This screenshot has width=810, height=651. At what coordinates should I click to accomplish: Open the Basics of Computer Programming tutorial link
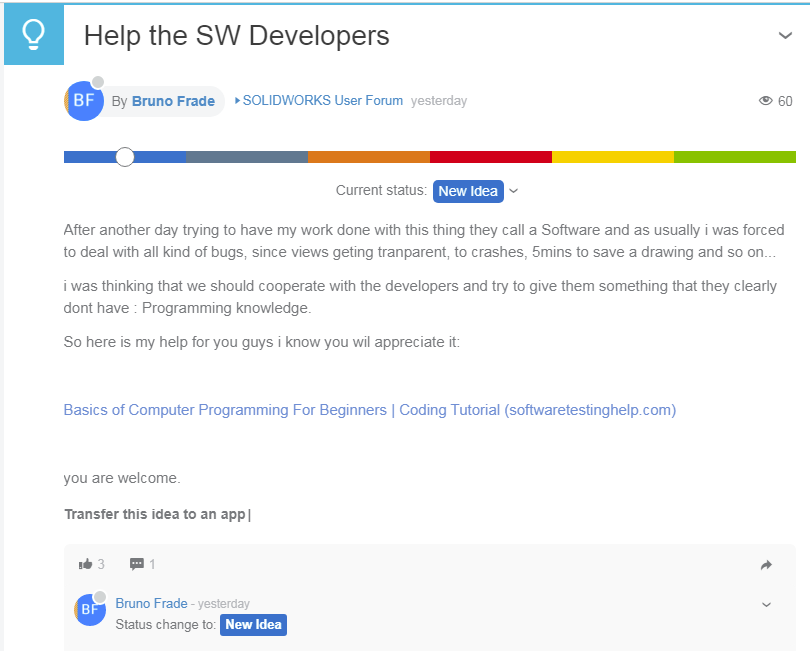370,410
